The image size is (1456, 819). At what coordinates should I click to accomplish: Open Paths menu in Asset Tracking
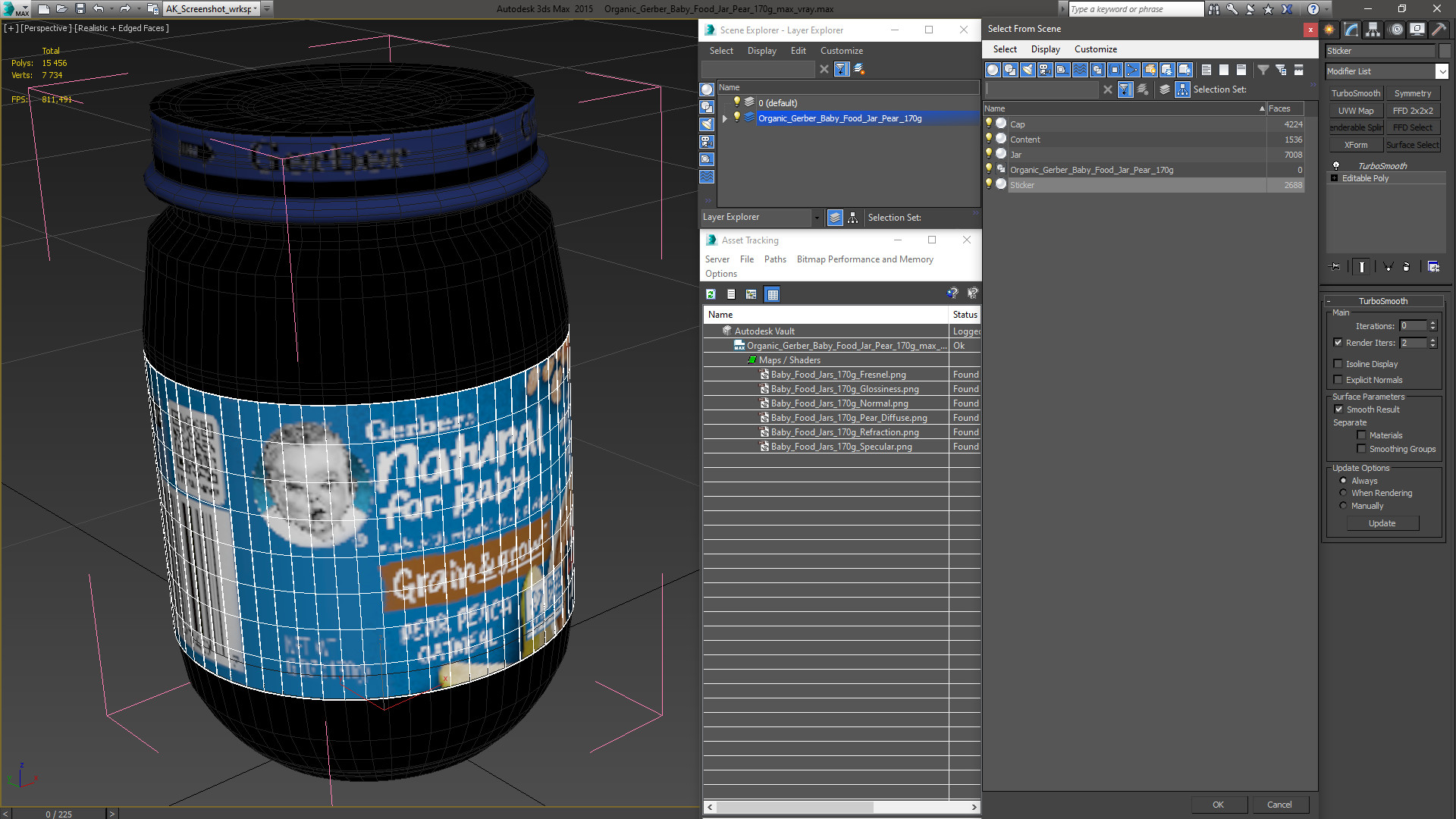point(775,259)
